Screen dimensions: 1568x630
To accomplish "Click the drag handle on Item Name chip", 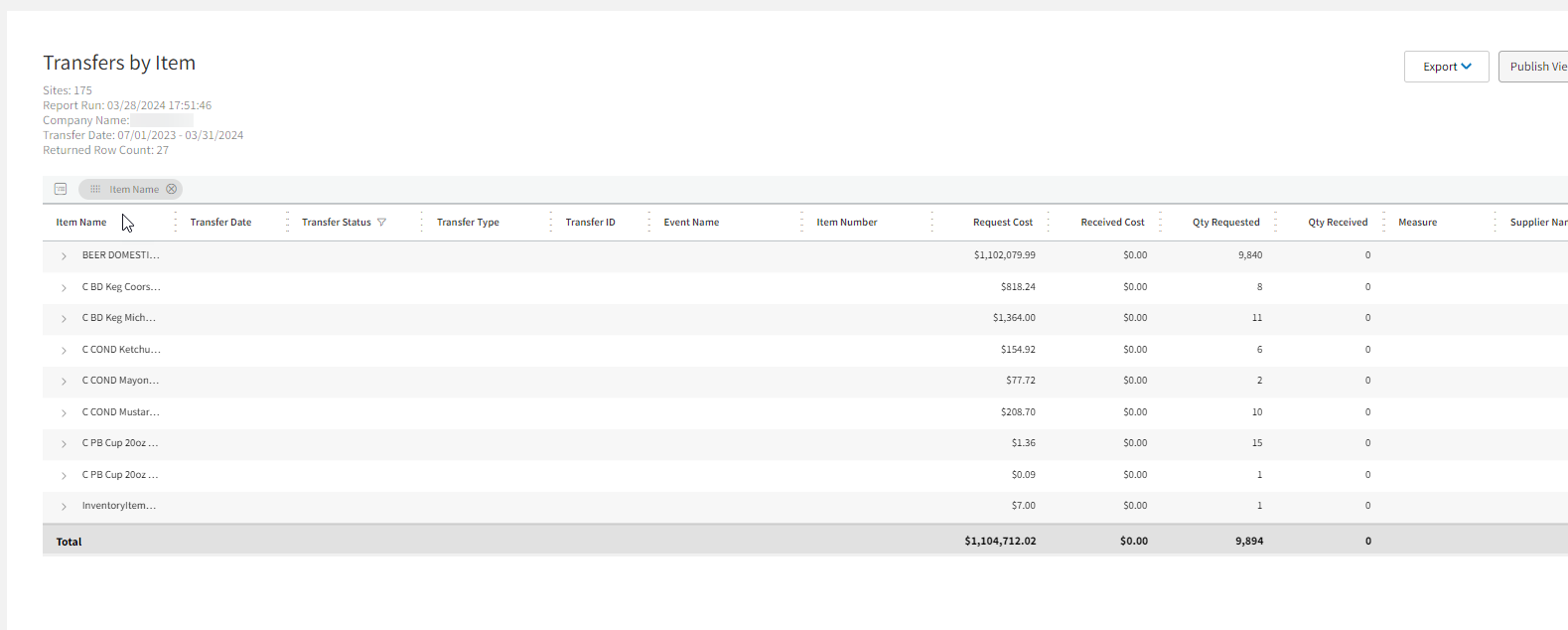I will pos(95,189).
